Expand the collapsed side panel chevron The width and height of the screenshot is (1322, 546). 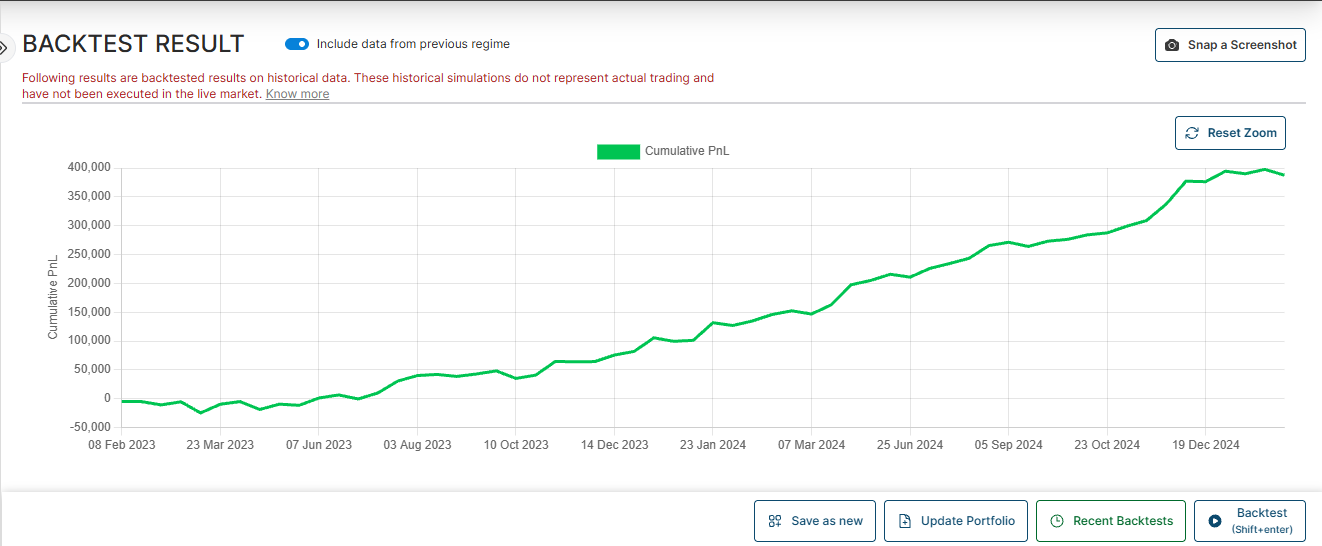(4, 47)
